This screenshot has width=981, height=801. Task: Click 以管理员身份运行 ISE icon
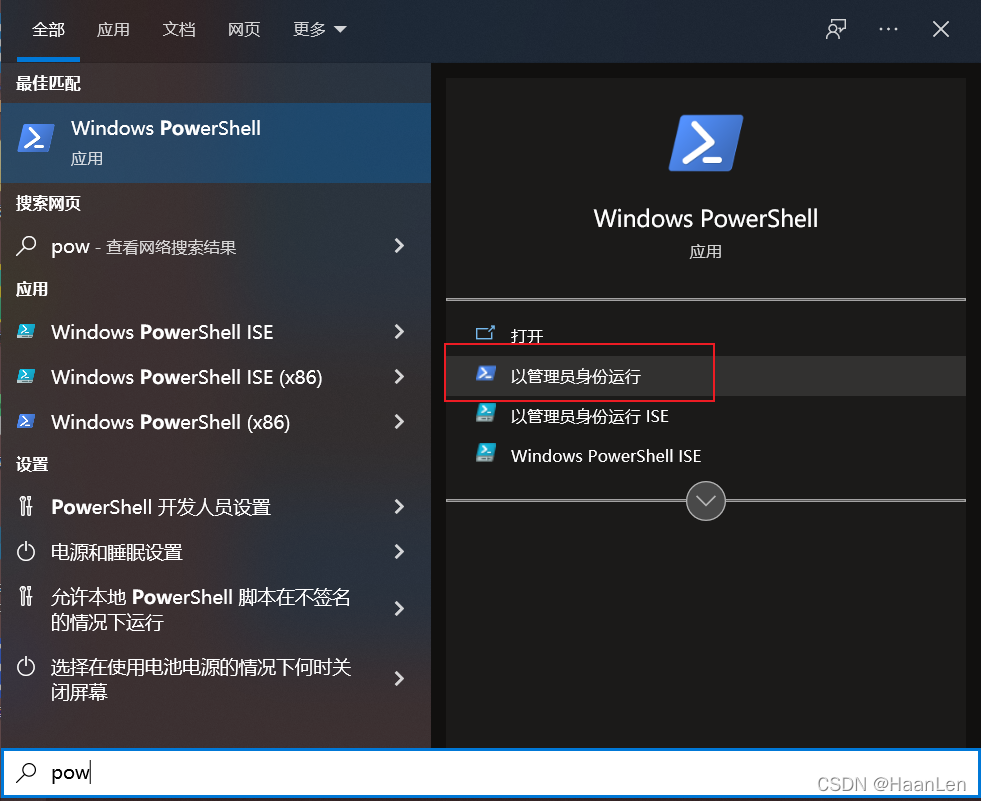(485, 412)
